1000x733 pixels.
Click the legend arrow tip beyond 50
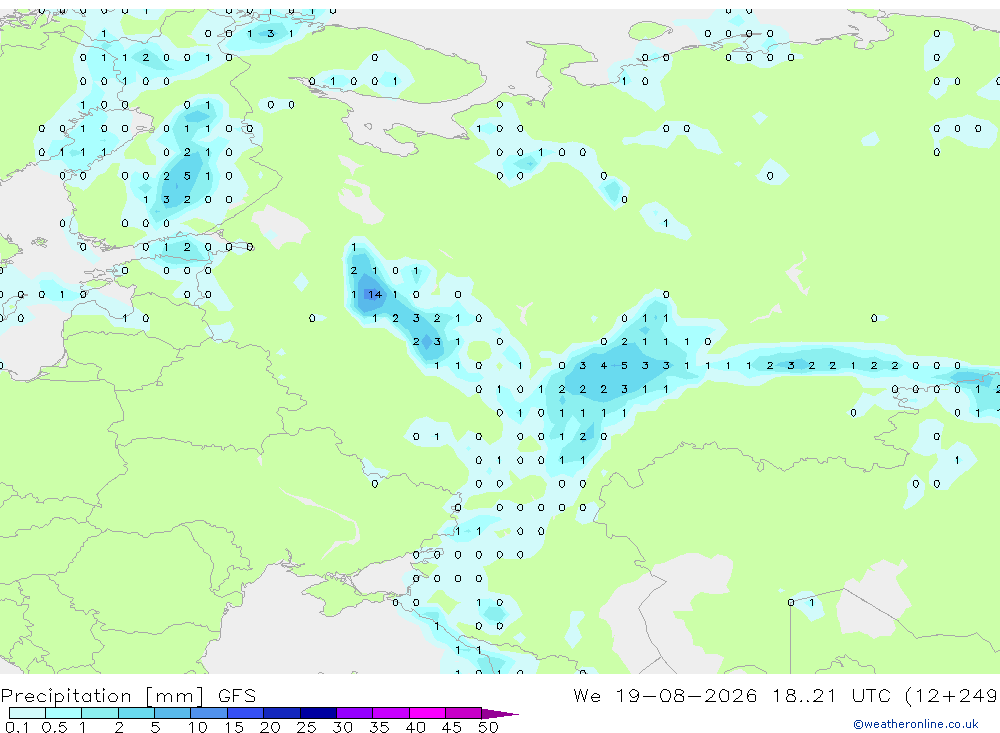click(501, 713)
